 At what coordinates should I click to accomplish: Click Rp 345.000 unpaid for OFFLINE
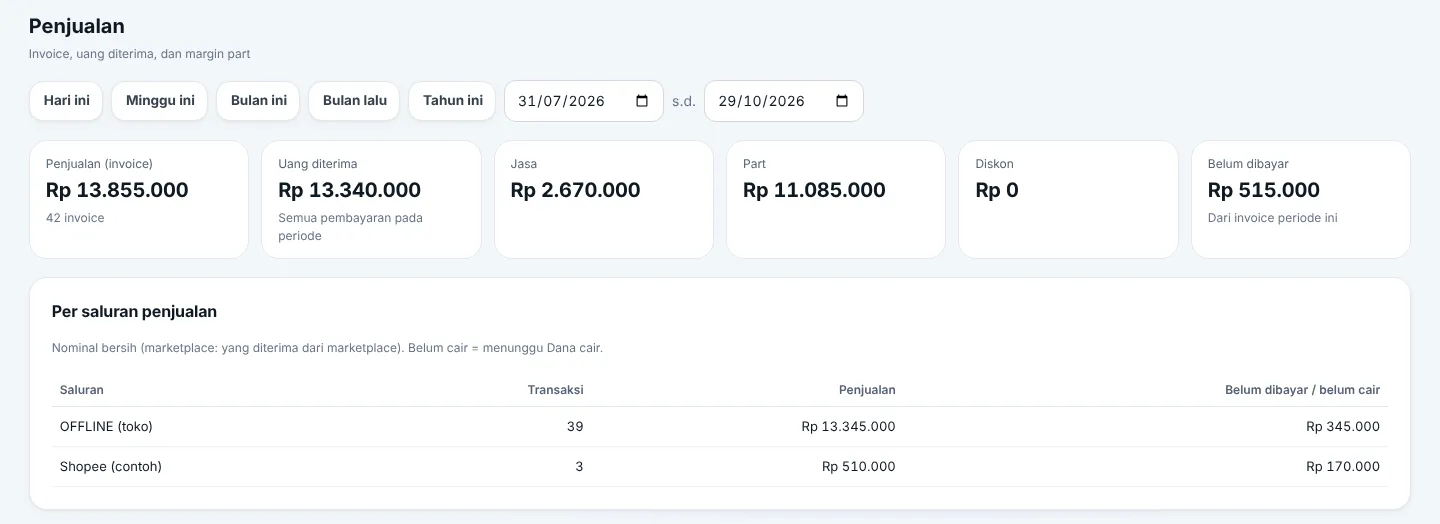tap(1343, 427)
